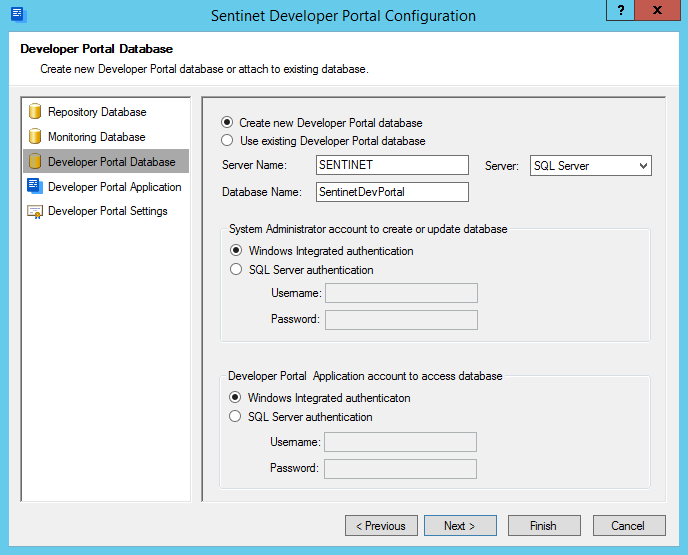Go to Developer Portal Settings step
This screenshot has width=688, height=555.
click(108, 211)
